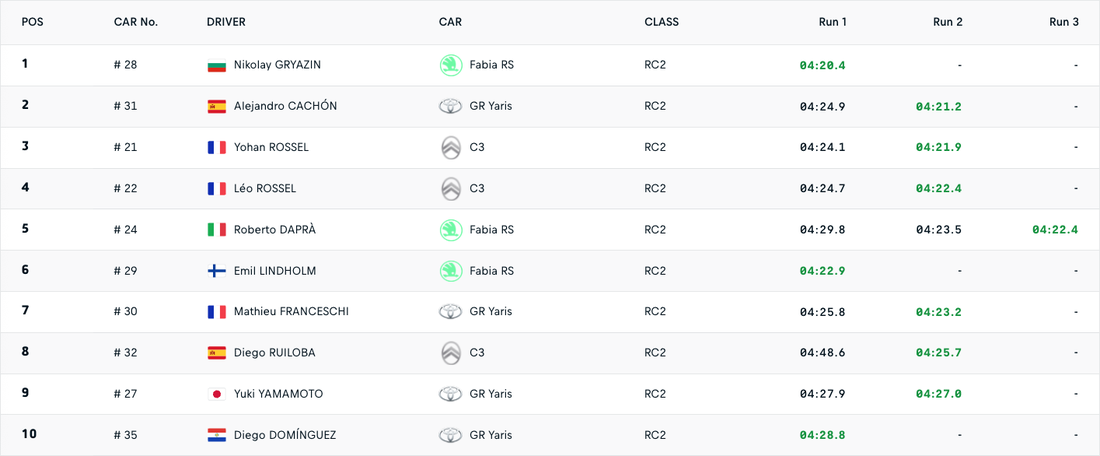The image size is (1100, 456).
Task: Click Daprà's Run 3 time 04:22.4
Action: pos(1055,229)
